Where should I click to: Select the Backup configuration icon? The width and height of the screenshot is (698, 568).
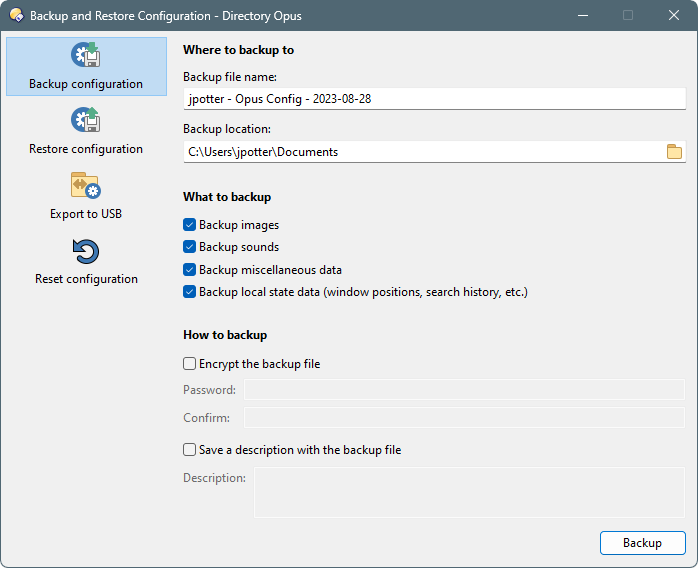pos(86,55)
